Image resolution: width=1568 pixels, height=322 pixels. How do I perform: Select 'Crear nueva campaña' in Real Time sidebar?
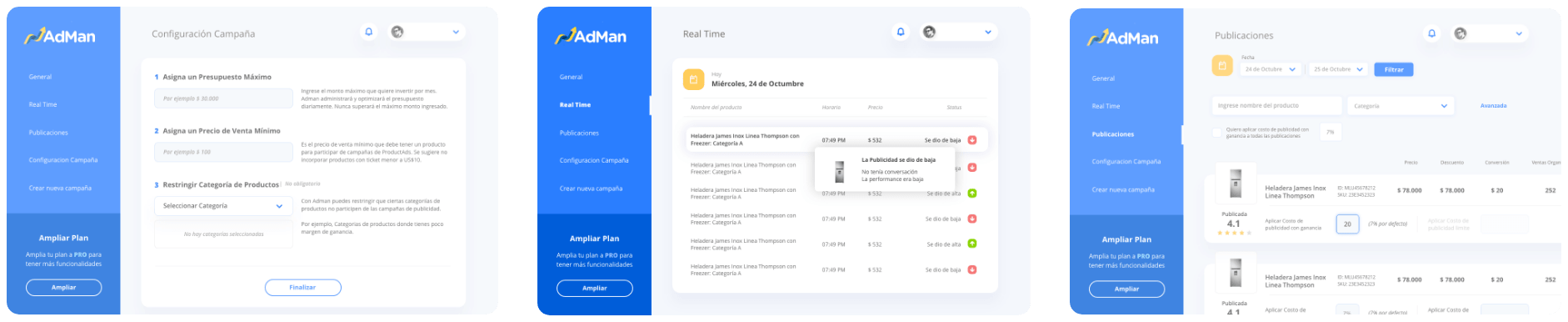(x=591, y=189)
